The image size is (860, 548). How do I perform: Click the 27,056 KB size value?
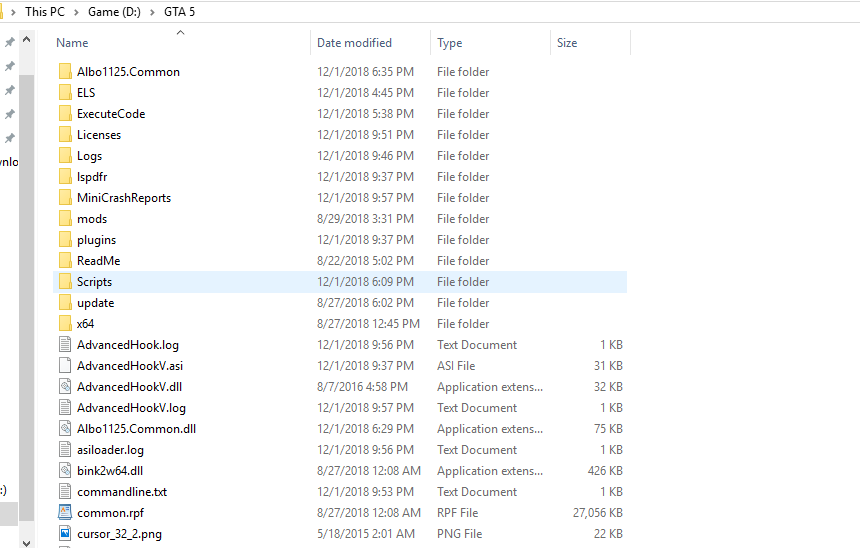[598, 512]
